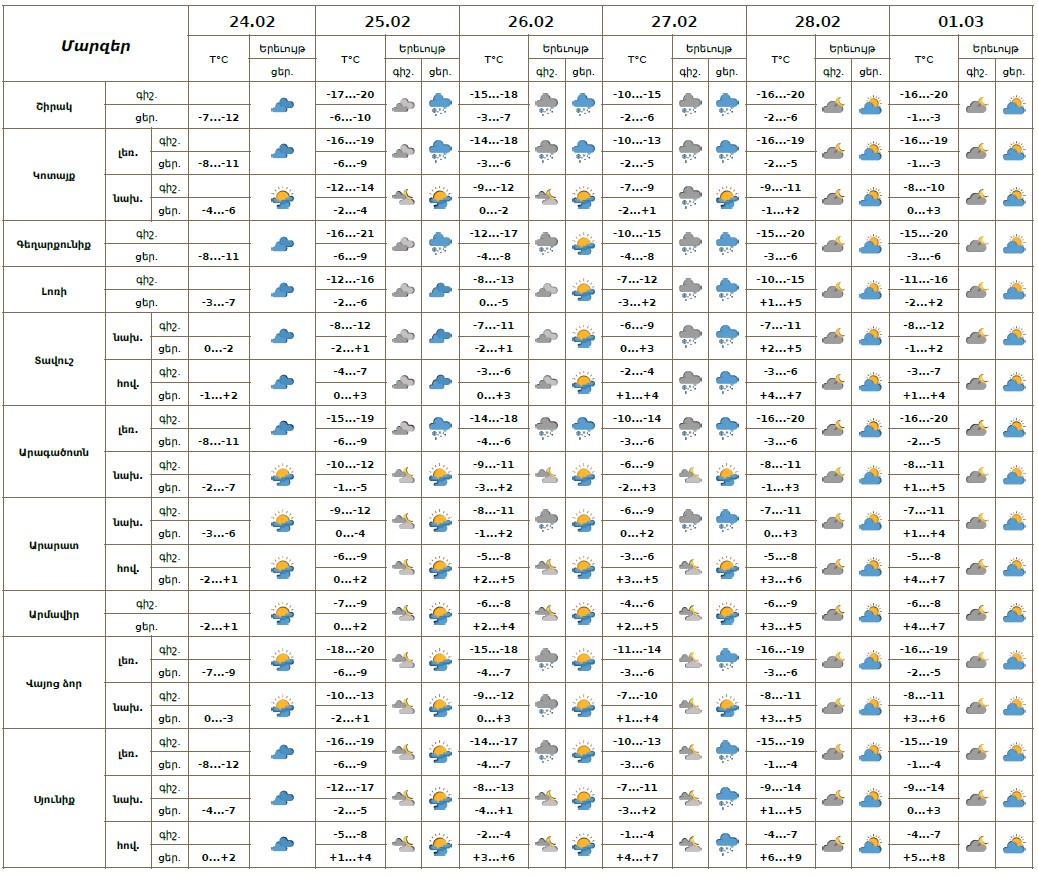Image resolution: width=1038 pixels, height=878 pixels.
Task: Select the Գեղարքունիք daytime icon for 25.02
Action: click(439, 243)
